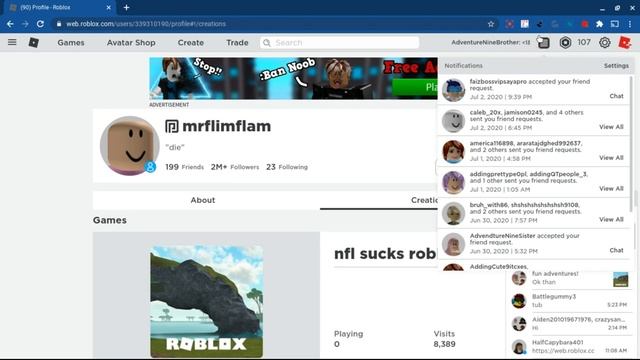Click the site lock icon in address bar
Image resolution: width=640 pixels, height=360 pixels.
(x=59, y=24)
